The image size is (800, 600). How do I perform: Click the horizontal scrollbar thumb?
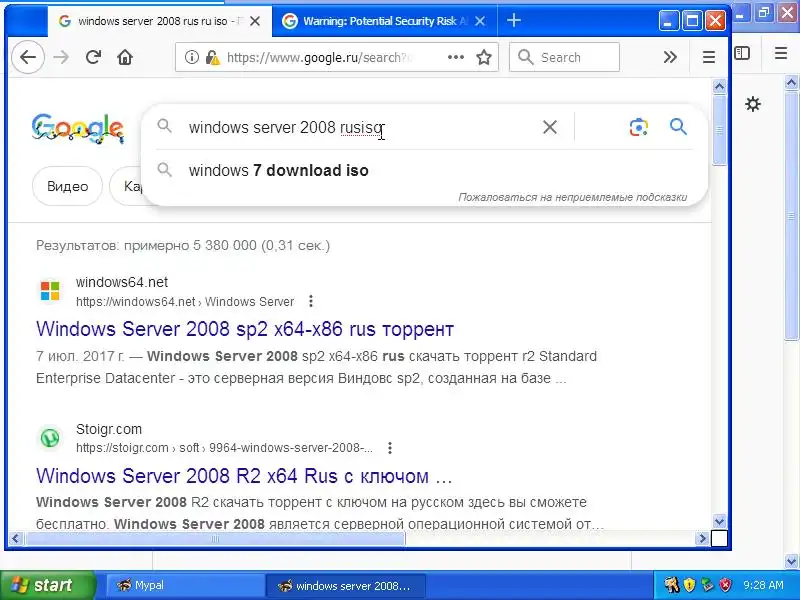point(215,538)
